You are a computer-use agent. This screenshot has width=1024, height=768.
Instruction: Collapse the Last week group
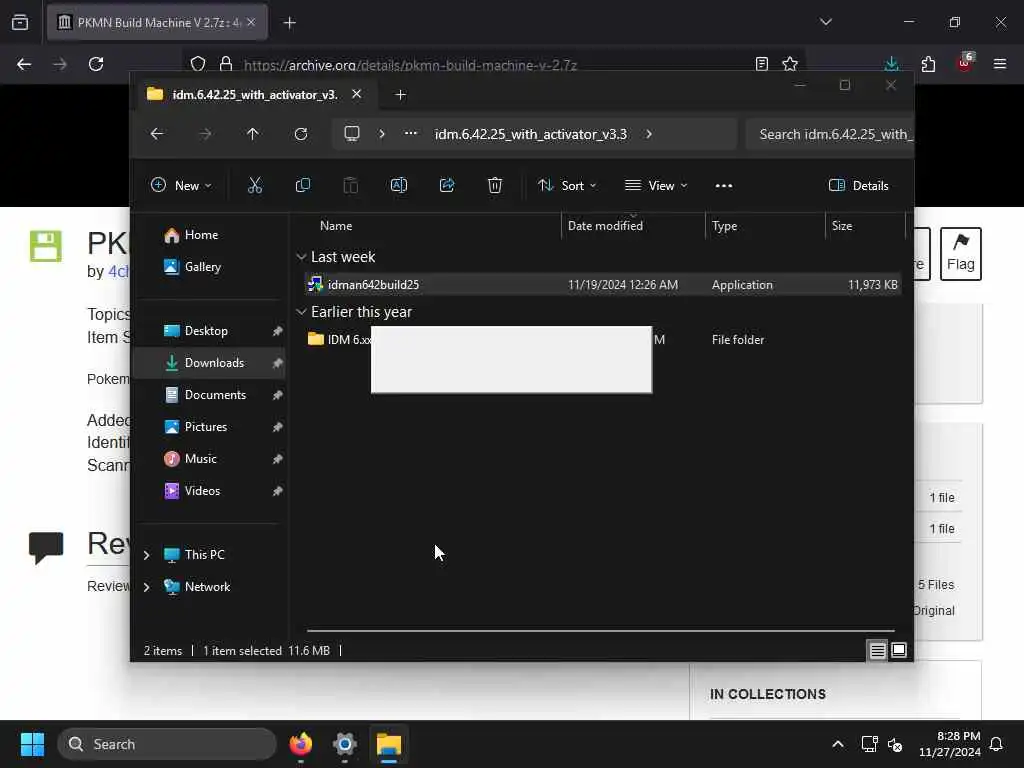(x=301, y=257)
